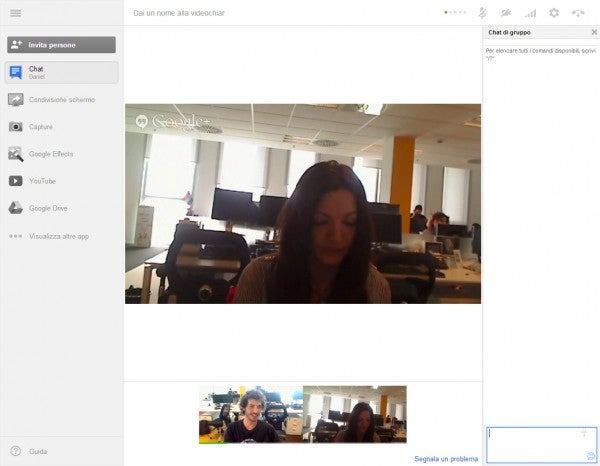This screenshot has height=466, width=600.
Task: Click the chat commands hint text
Action: point(540,54)
